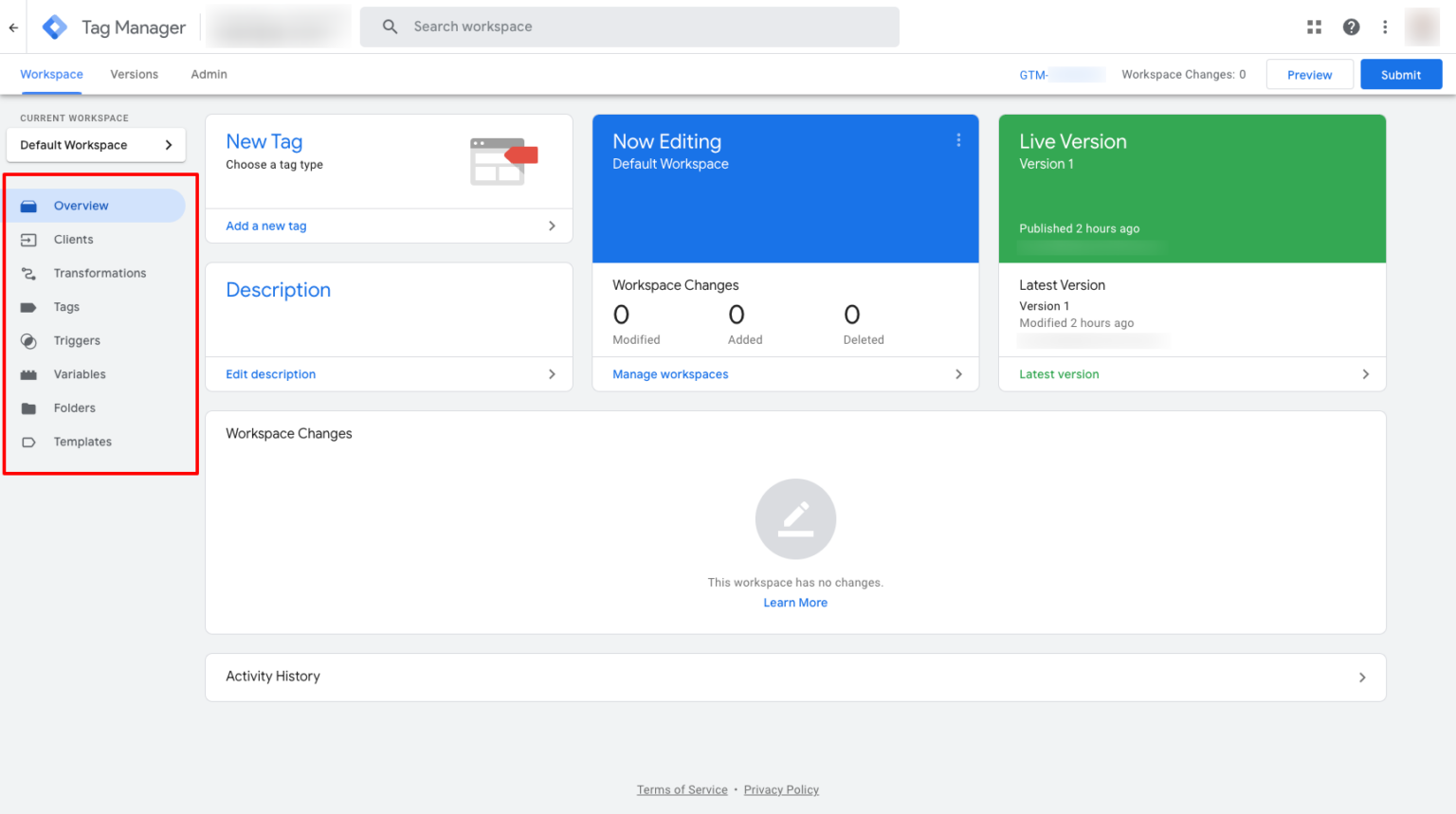Select Transformations in the sidebar
The height and width of the screenshot is (814, 1456).
pyautogui.click(x=100, y=273)
